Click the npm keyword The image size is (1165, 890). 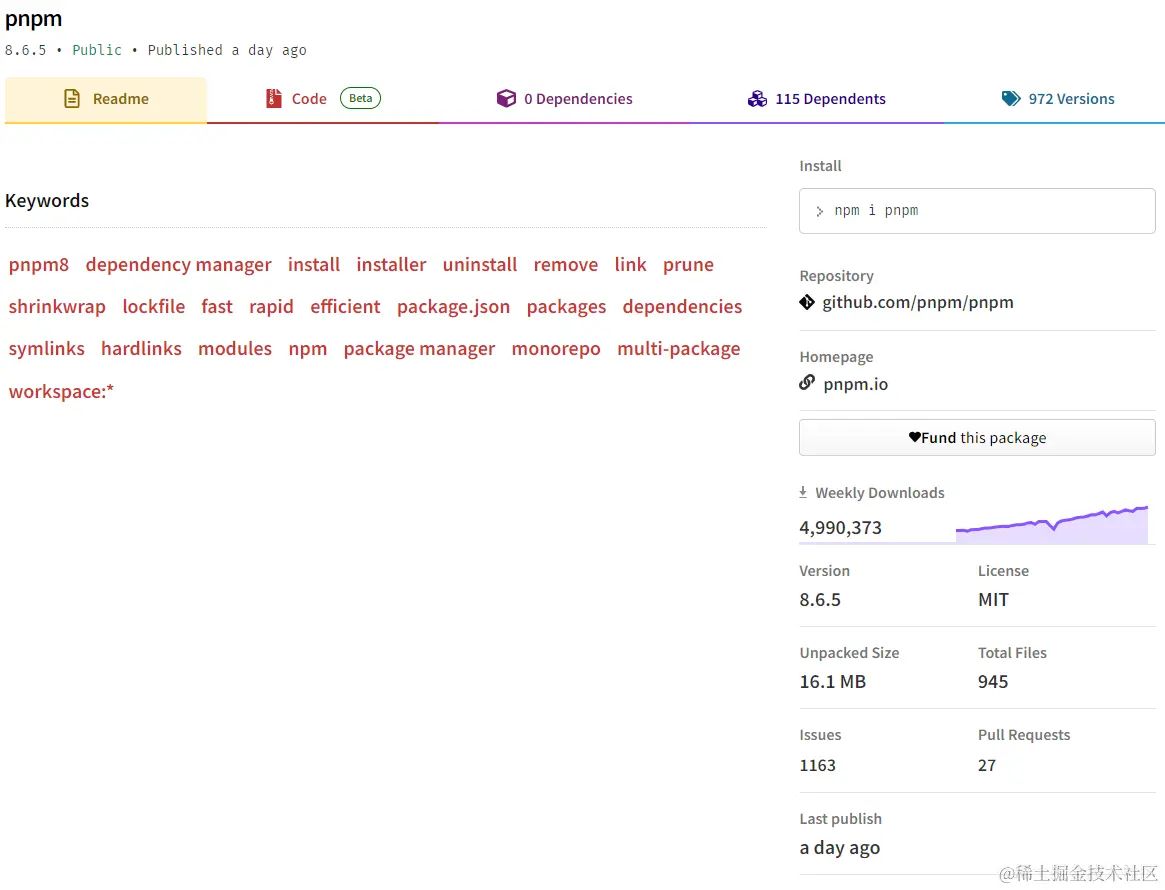(308, 348)
